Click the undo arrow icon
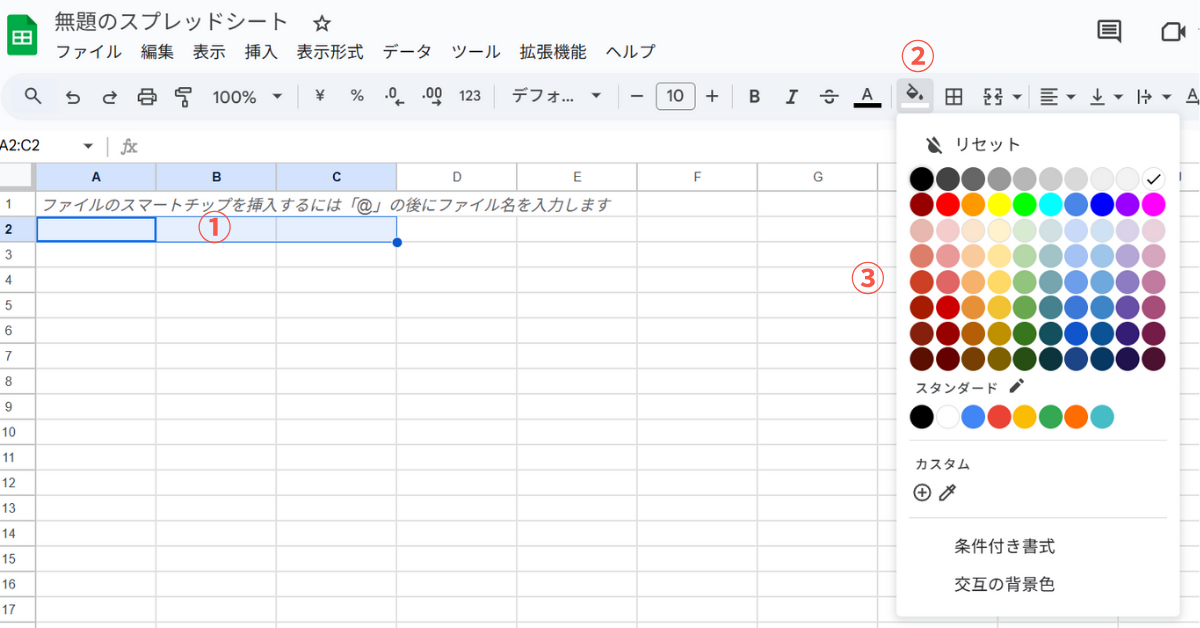Viewport: 1200px width, 628px height. (x=73, y=97)
